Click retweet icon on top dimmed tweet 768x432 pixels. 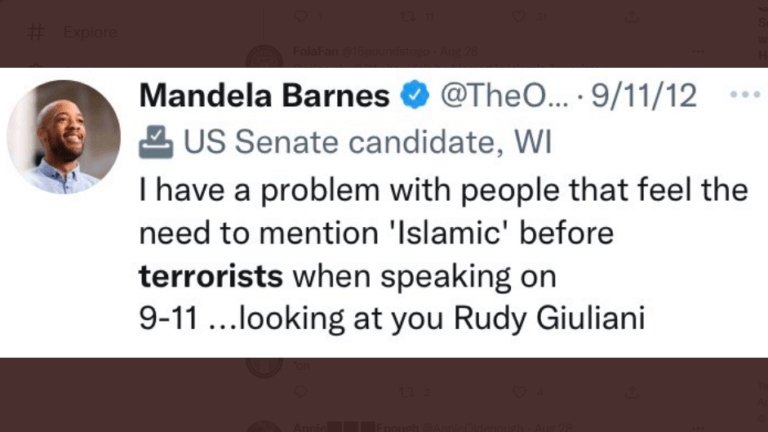click(407, 17)
